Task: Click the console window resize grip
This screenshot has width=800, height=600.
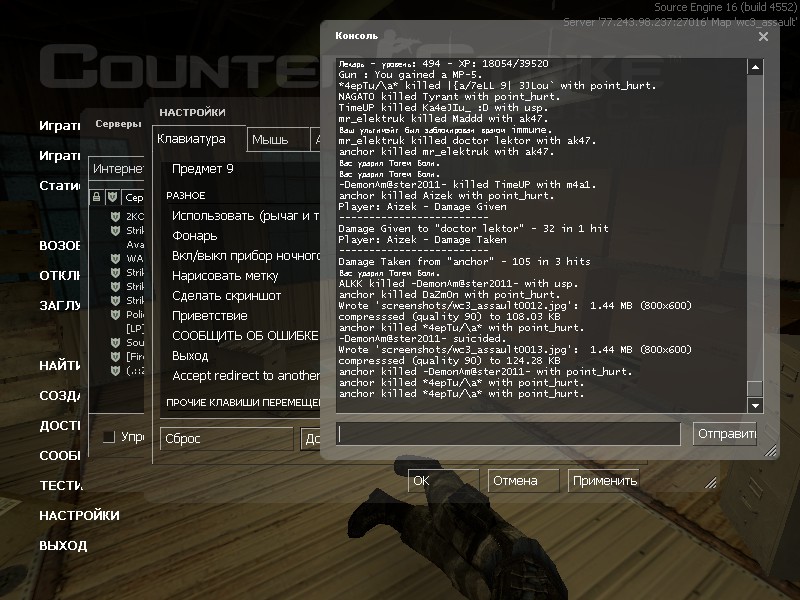Action: [770, 450]
